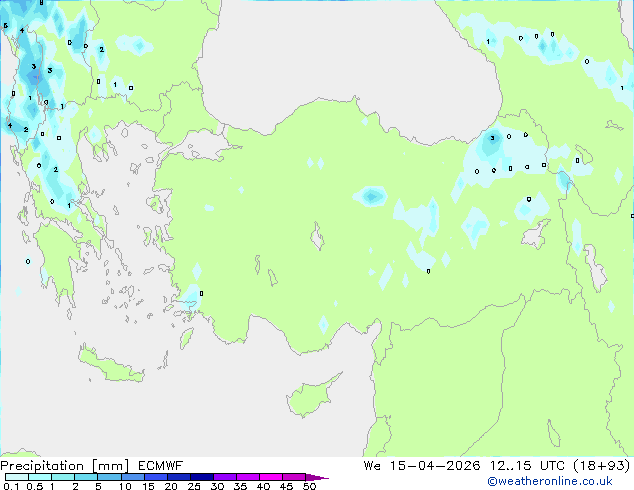
Task: Pick the 40–45 mm magenta legend swatch
Action: (271, 477)
